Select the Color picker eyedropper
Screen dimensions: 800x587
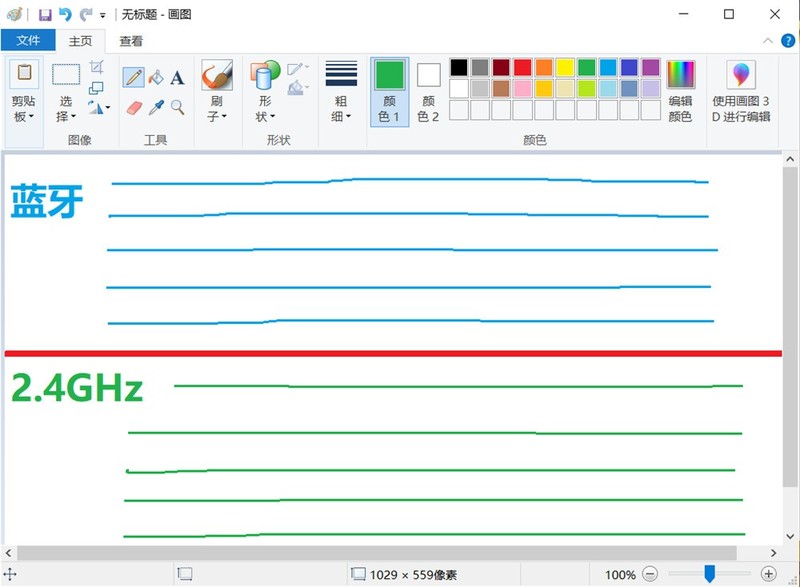click(x=157, y=107)
